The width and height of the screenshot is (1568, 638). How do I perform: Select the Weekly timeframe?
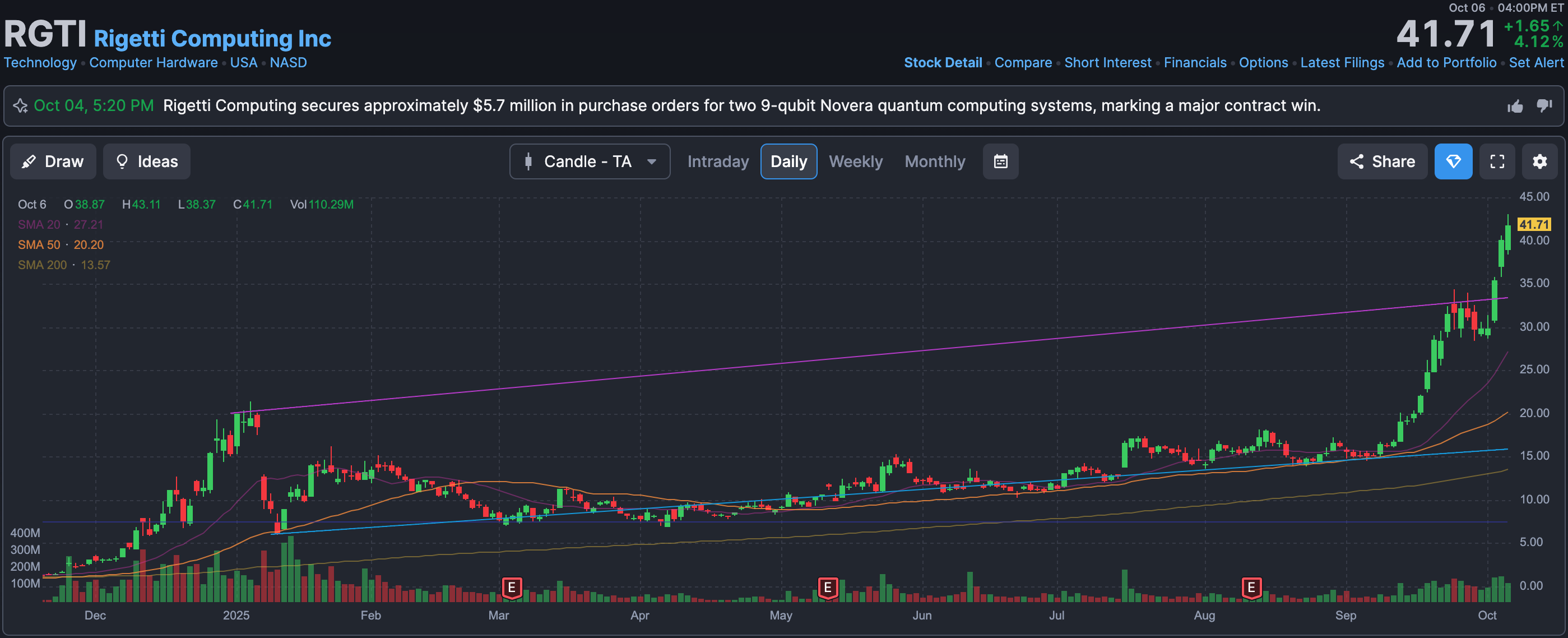855,161
